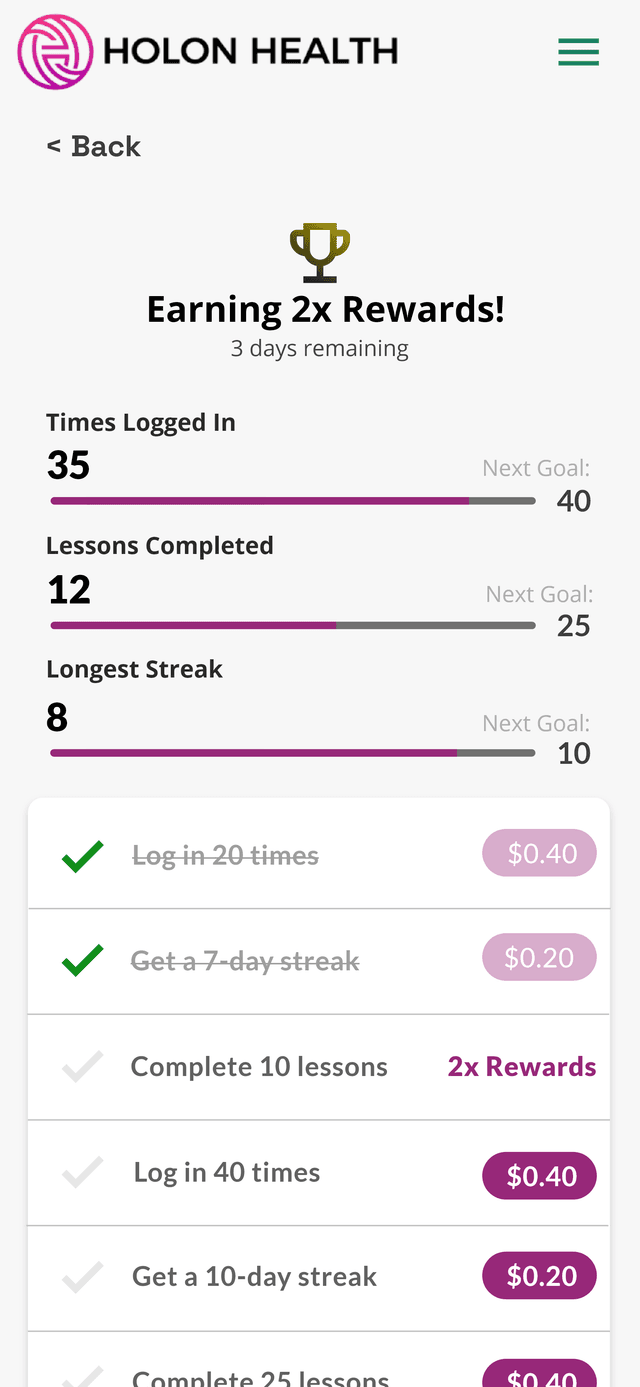Open the hamburger menu

pyautogui.click(x=578, y=52)
